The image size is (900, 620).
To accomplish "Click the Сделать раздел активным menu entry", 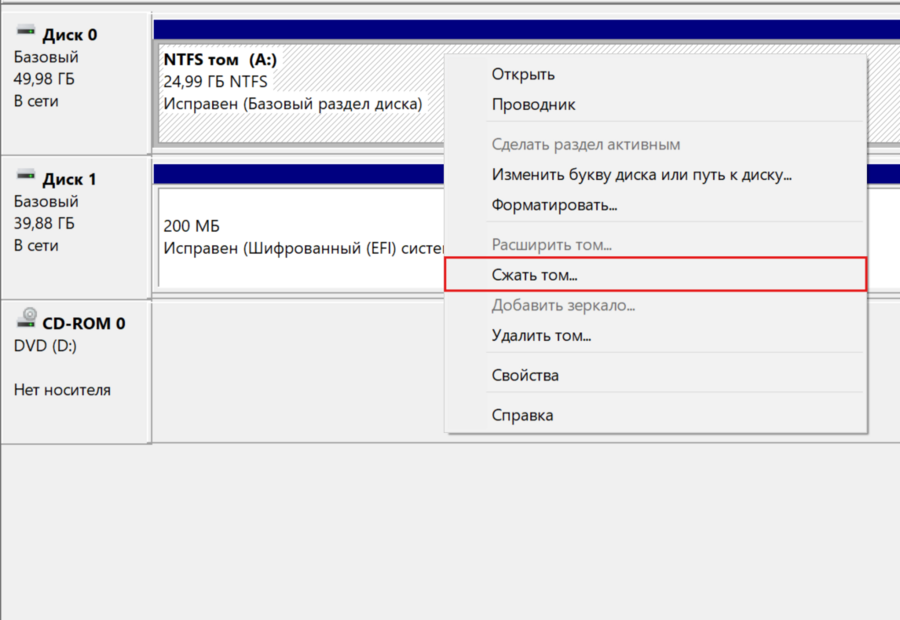I will [586, 145].
